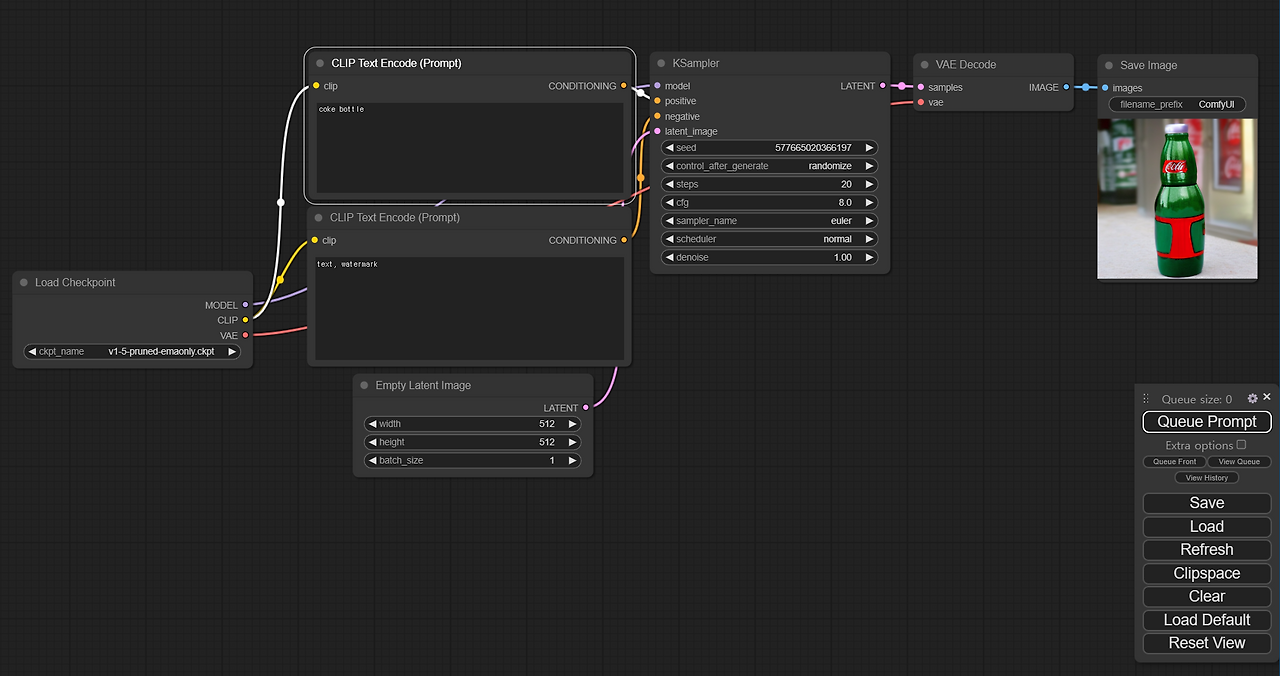The height and width of the screenshot is (676, 1280).
Task: Open queue panel settings via gear icon
Action: [x=1252, y=398]
